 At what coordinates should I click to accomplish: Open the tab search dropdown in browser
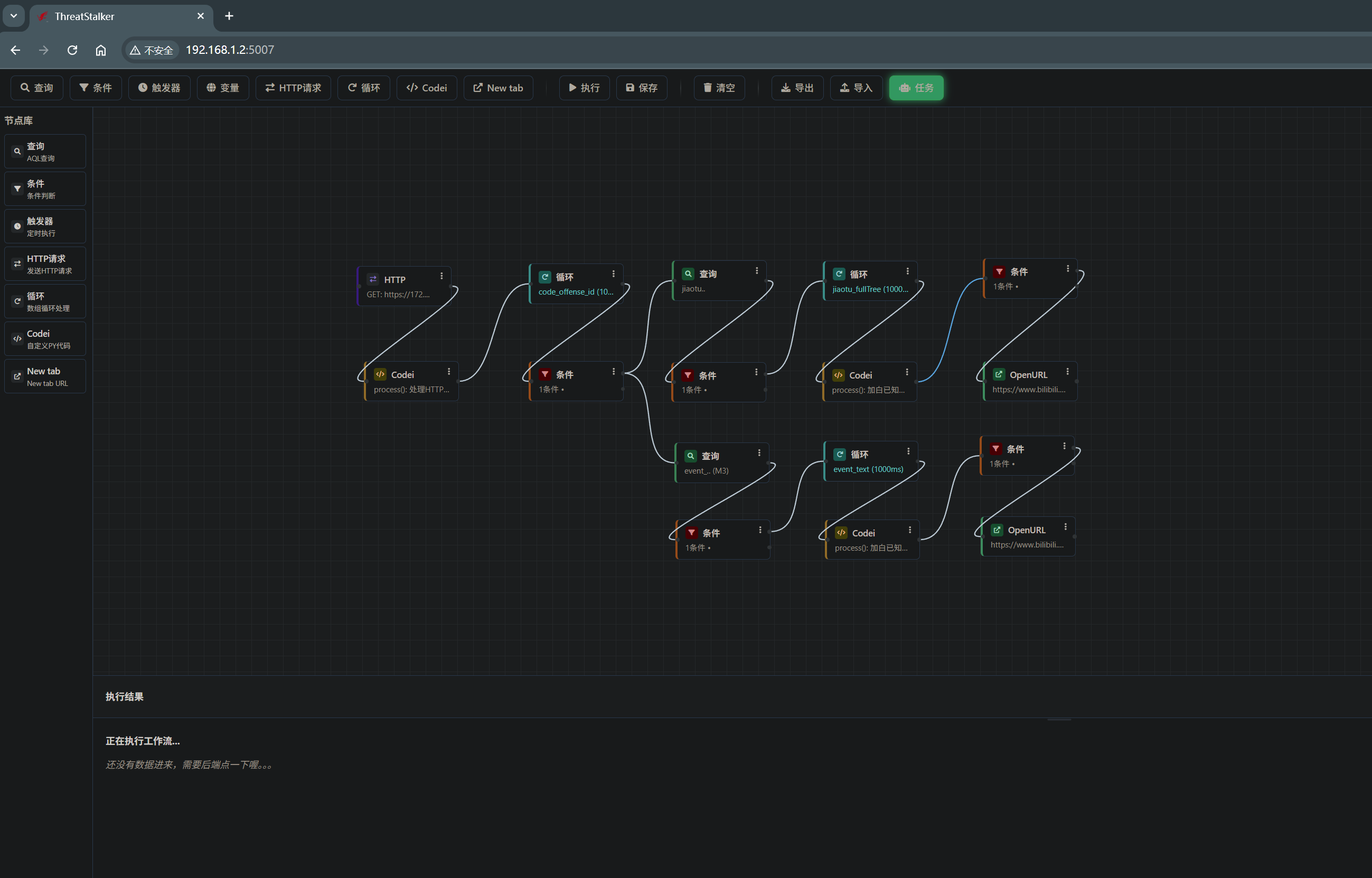tap(14, 16)
